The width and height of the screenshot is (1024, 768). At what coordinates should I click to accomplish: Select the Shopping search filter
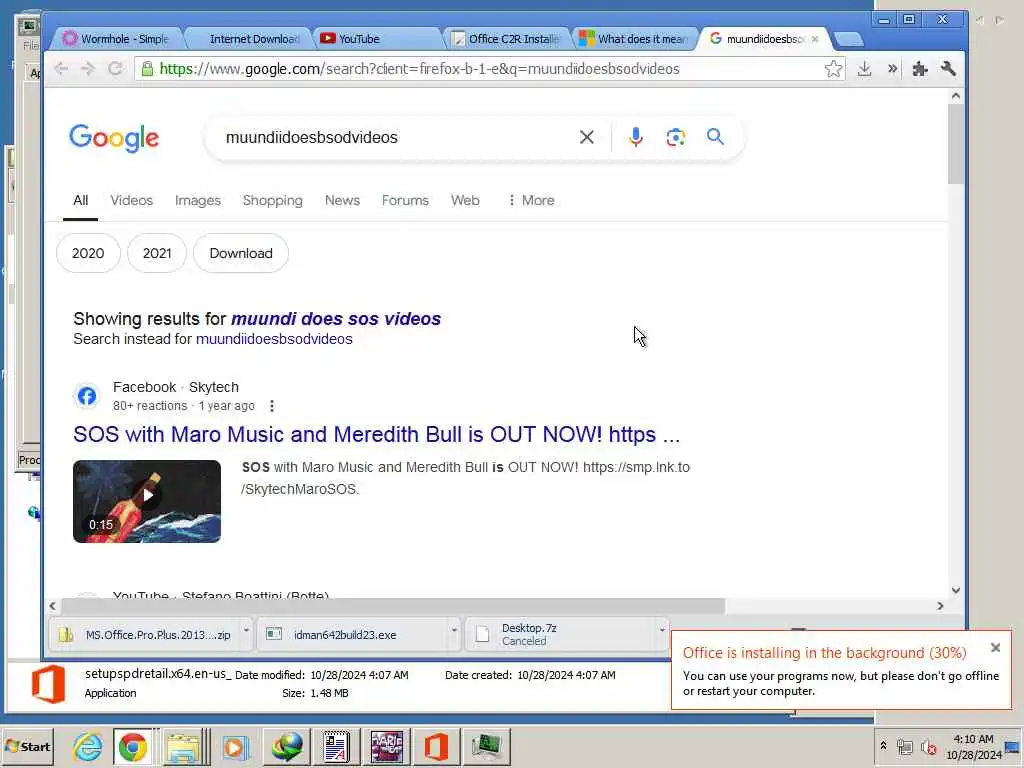[272, 200]
